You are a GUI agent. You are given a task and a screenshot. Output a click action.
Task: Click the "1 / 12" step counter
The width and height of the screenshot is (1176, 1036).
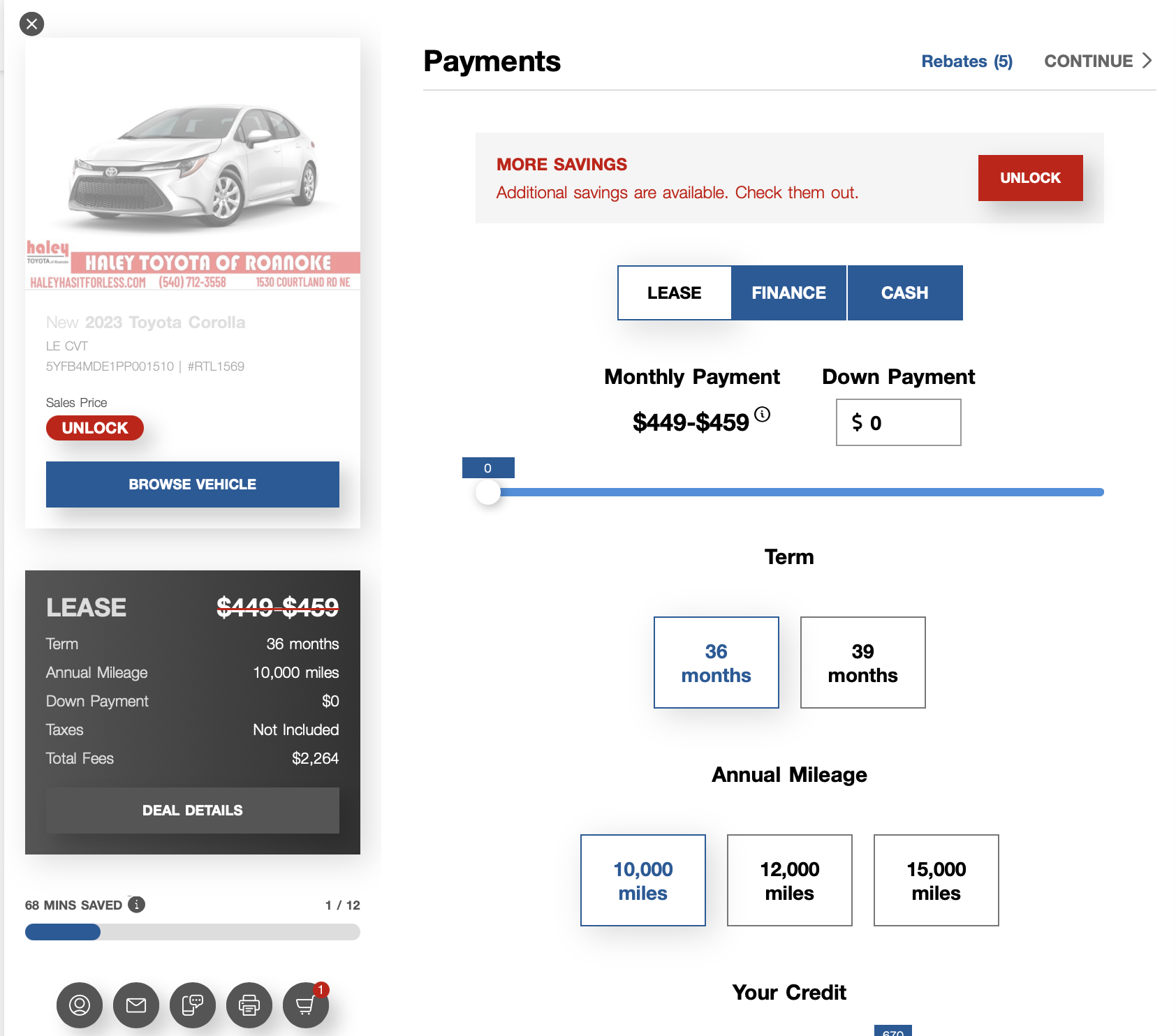pos(343,905)
